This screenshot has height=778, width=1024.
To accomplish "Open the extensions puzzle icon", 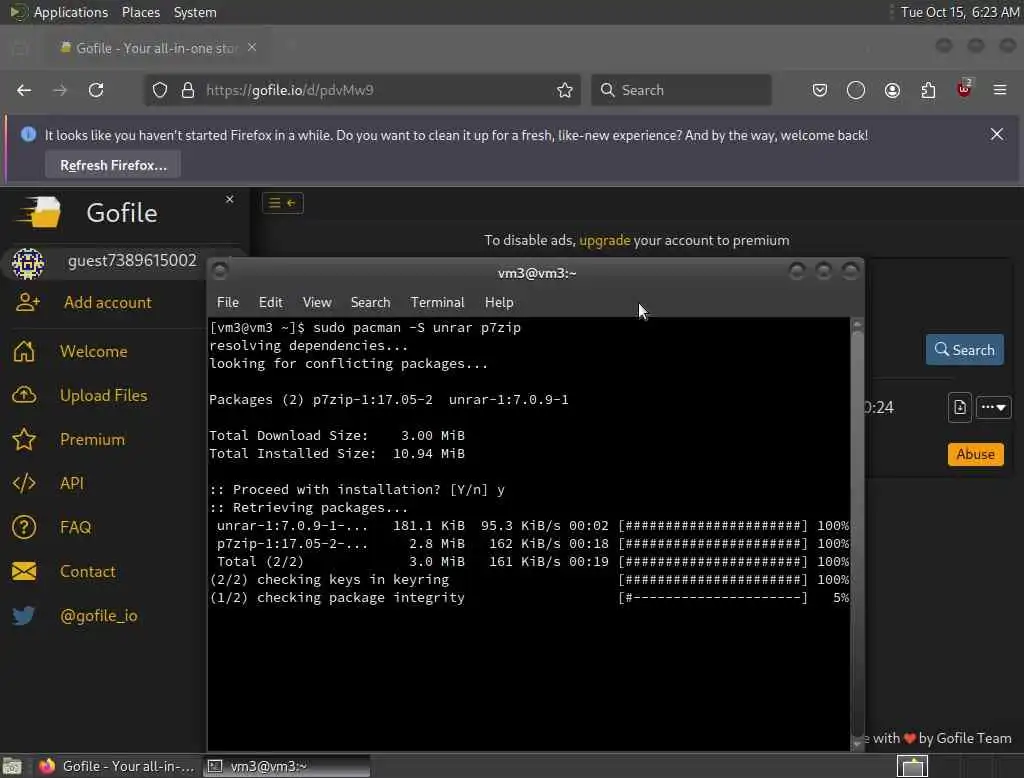I will 928,90.
